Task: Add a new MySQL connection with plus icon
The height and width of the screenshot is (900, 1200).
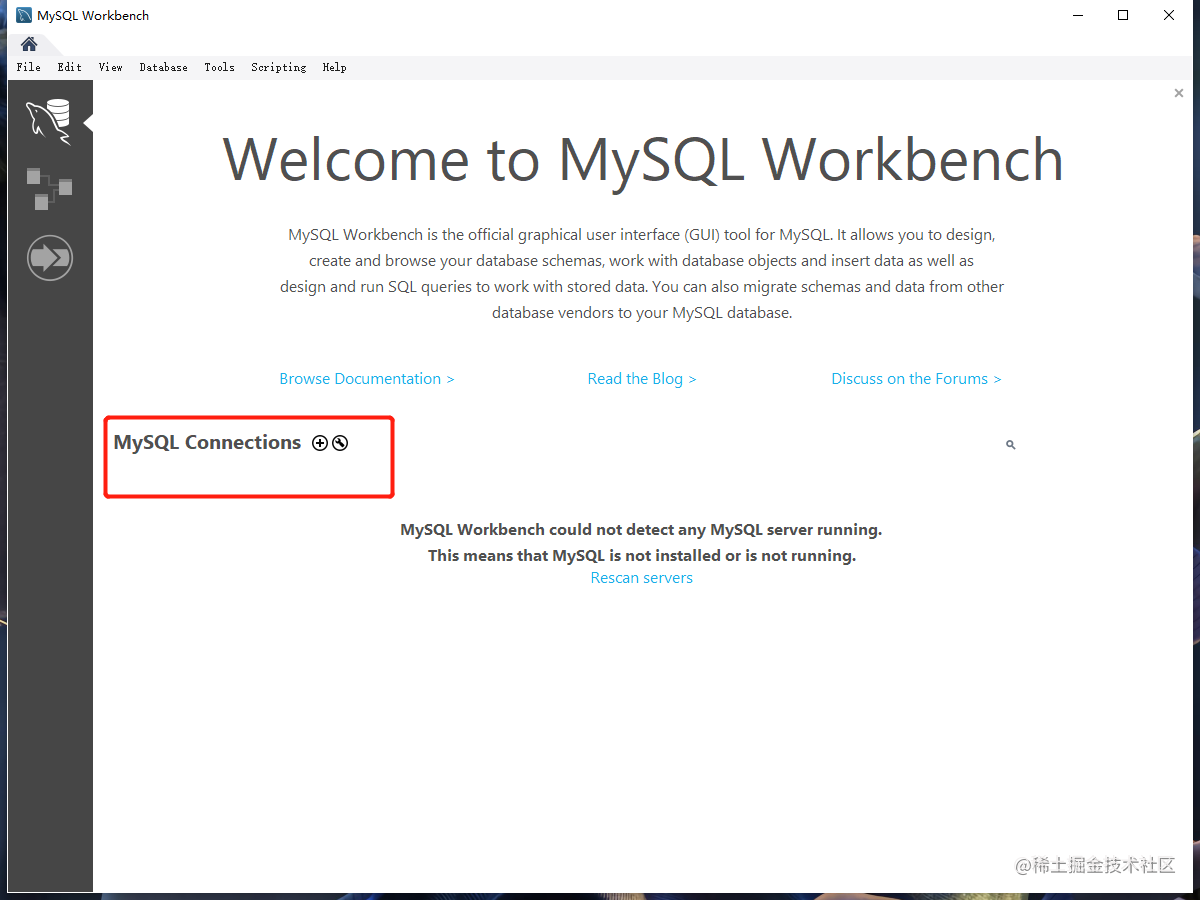Action: click(320, 443)
